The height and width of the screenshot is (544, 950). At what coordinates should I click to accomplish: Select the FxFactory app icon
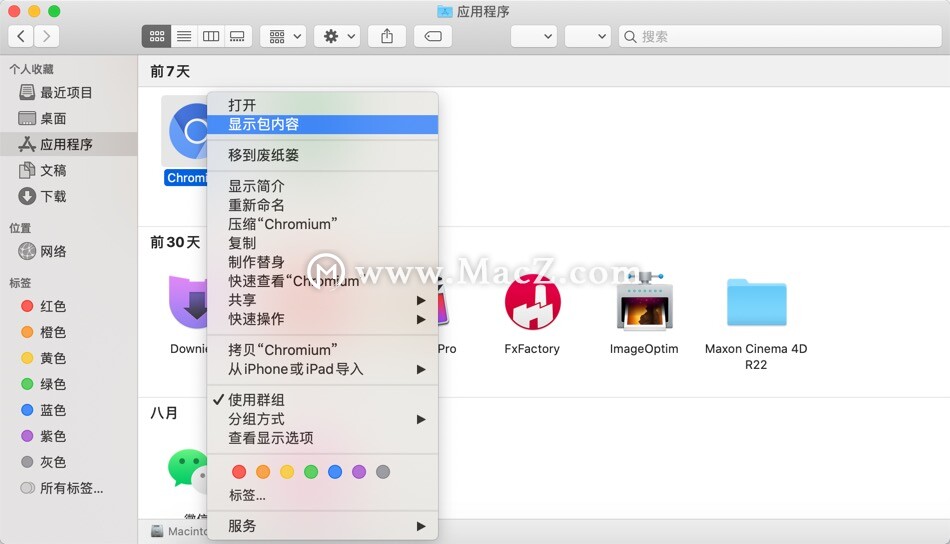click(x=532, y=302)
